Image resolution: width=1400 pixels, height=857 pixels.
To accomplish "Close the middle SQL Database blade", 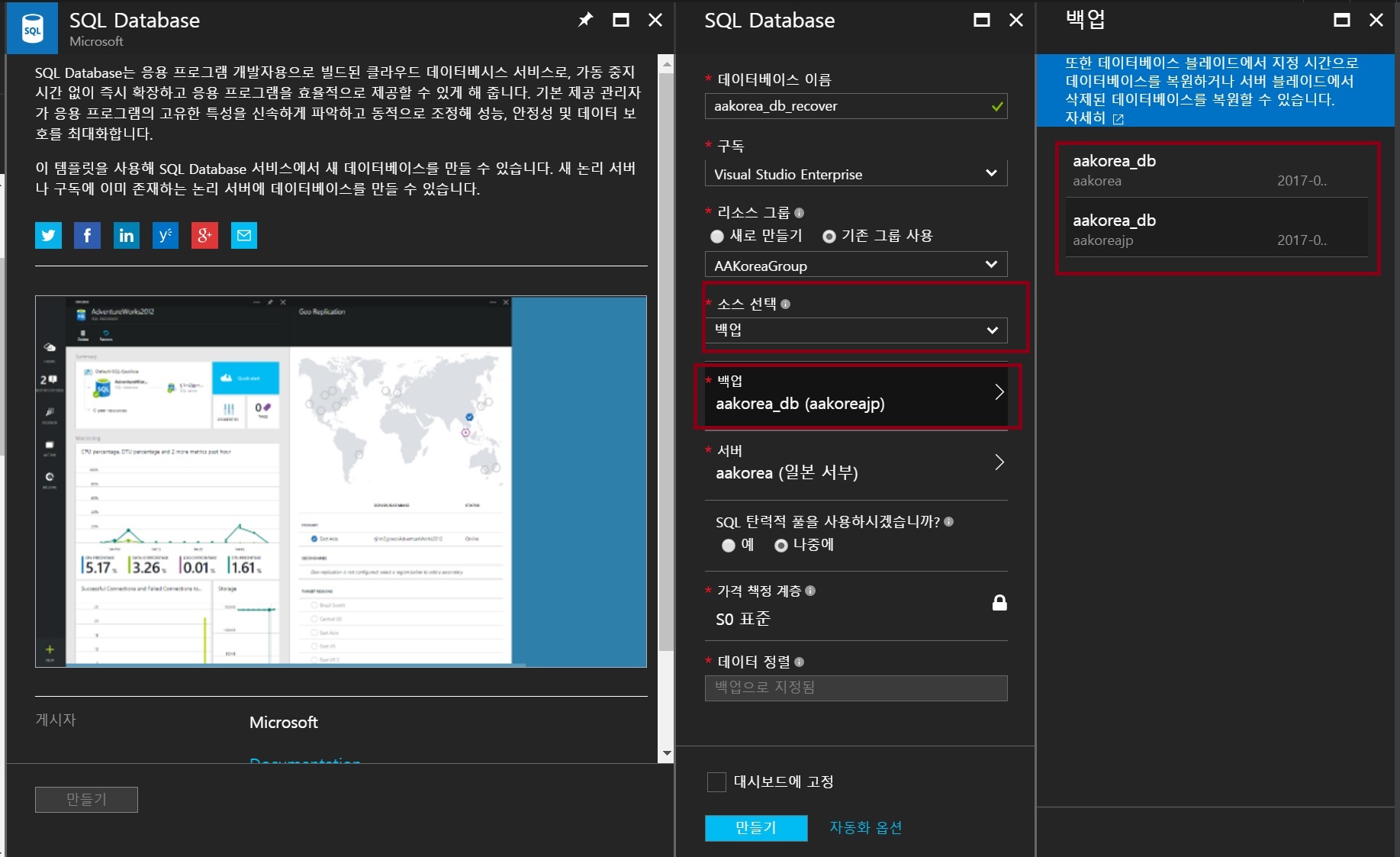I will tap(1016, 20).
